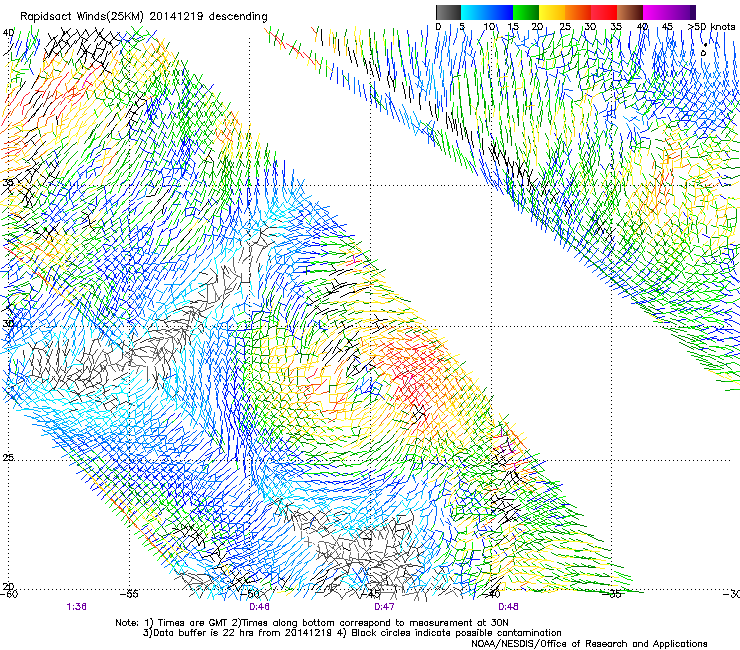This screenshot has width=740, height=650.
Task: Click the green 15-20 knots legend swatch
Action: pyautogui.click(x=526, y=12)
